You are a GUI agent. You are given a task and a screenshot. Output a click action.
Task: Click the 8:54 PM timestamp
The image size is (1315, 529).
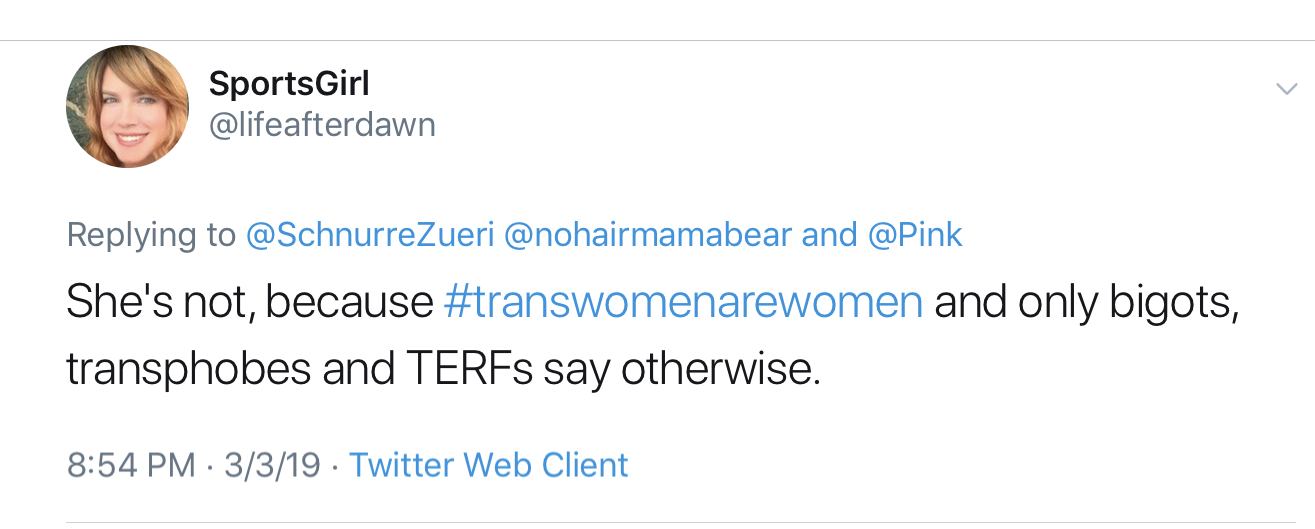point(130,465)
